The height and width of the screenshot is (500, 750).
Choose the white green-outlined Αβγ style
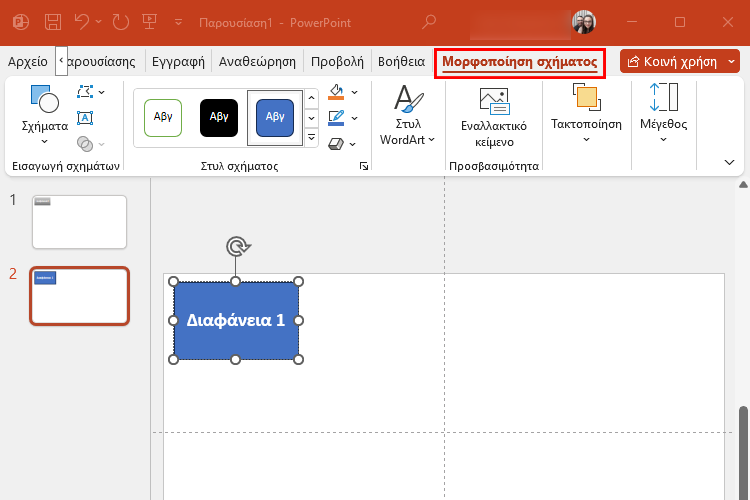(163, 118)
